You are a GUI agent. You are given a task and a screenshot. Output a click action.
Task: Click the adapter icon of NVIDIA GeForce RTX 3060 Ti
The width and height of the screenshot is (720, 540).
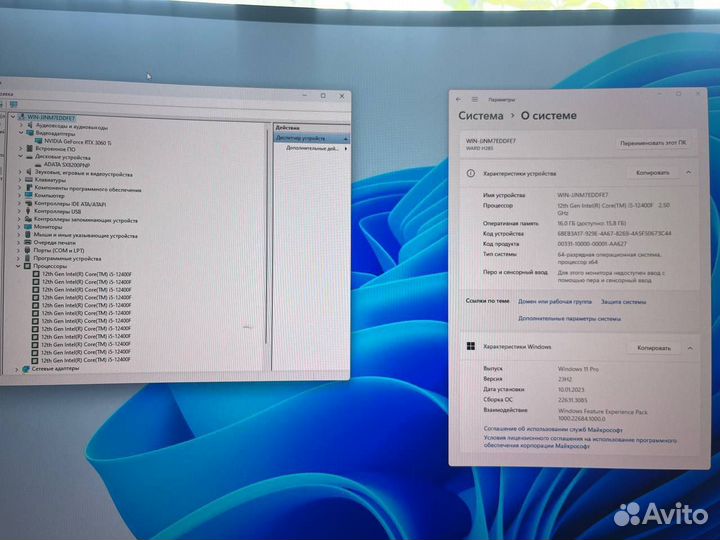pos(39,141)
